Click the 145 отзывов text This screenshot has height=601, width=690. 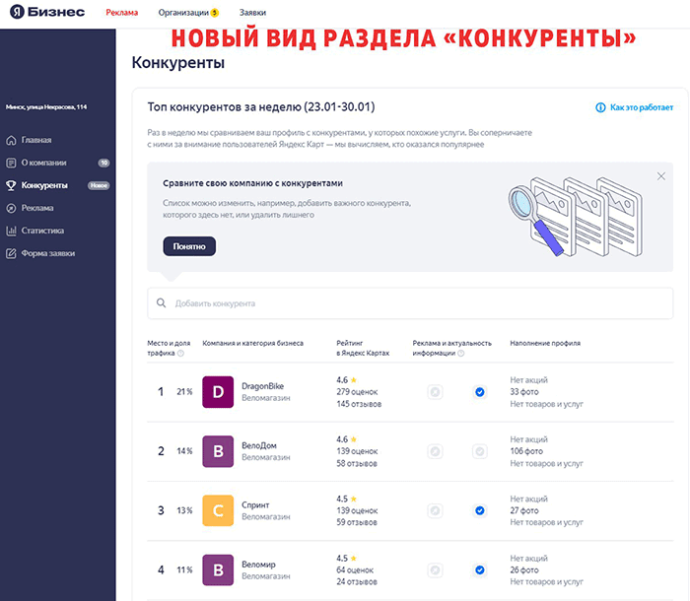point(359,404)
